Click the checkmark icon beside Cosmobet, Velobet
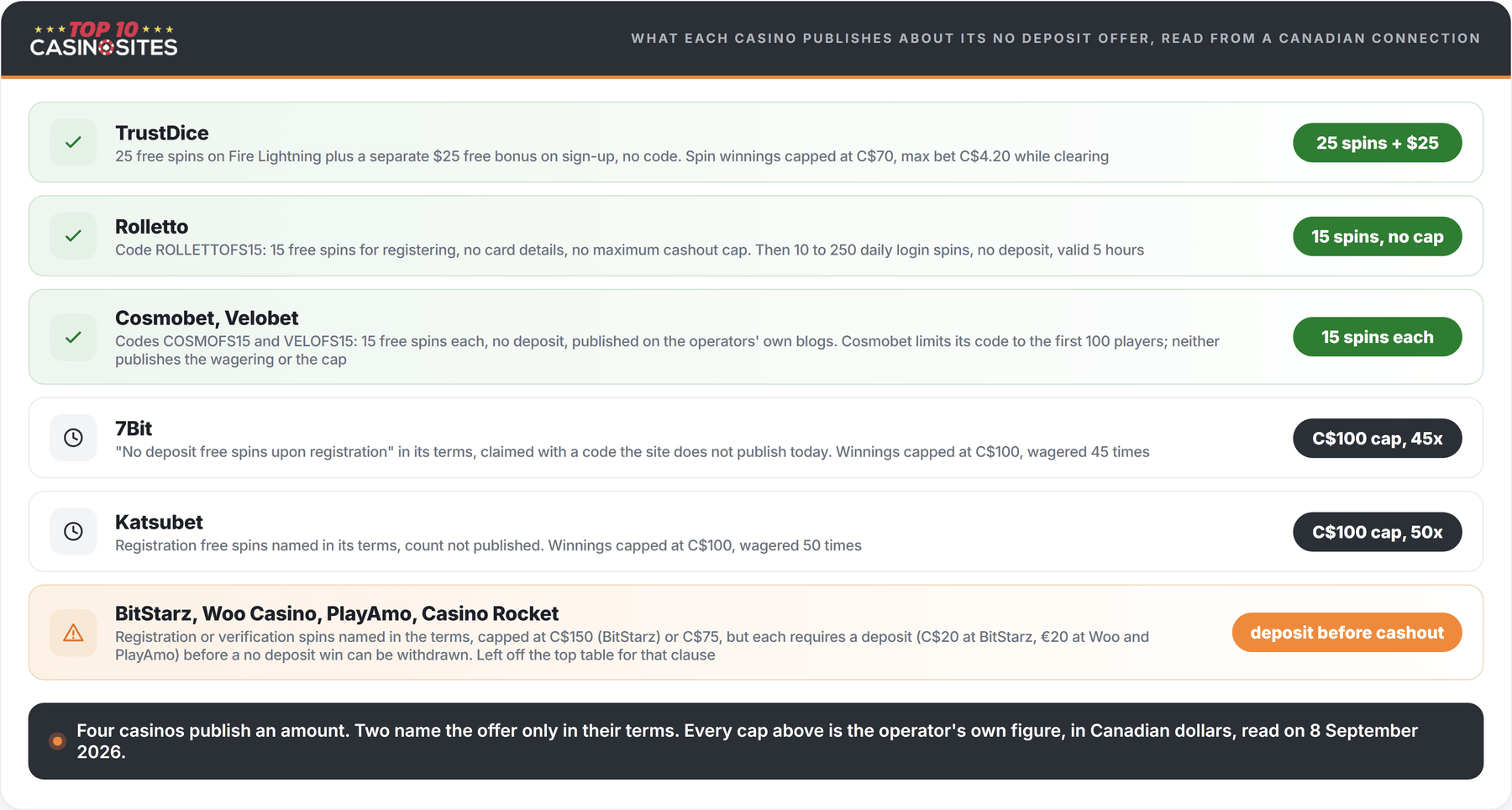The height and width of the screenshot is (810, 1512). click(x=73, y=337)
